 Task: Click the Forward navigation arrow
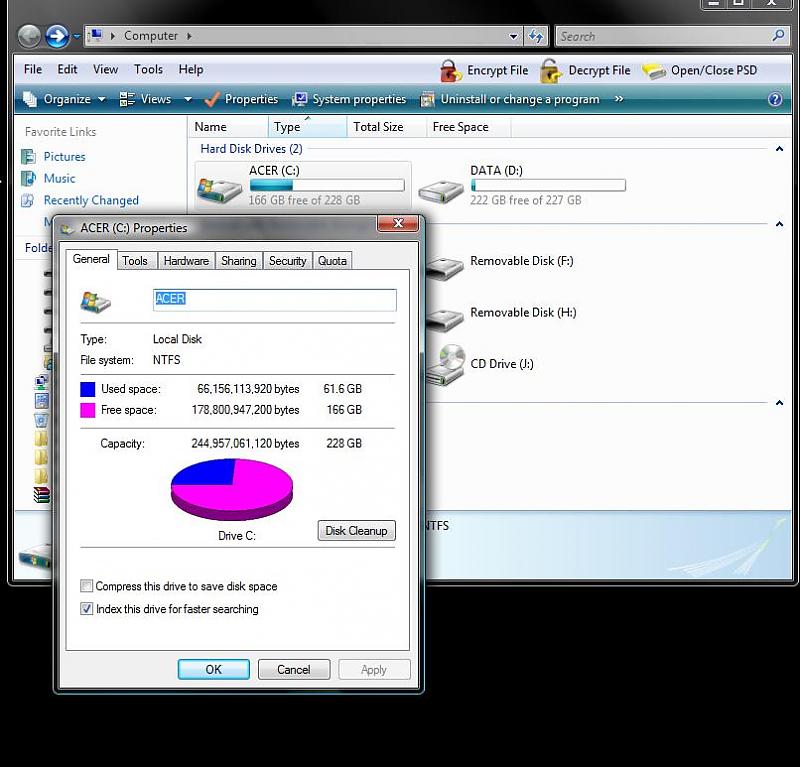coord(57,36)
